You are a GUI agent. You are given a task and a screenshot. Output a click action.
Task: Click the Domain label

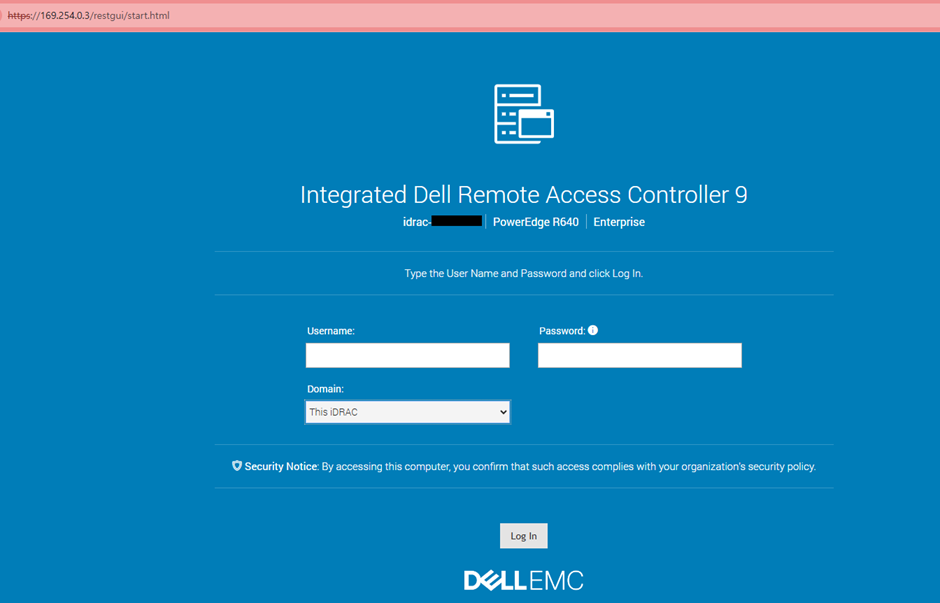point(326,389)
